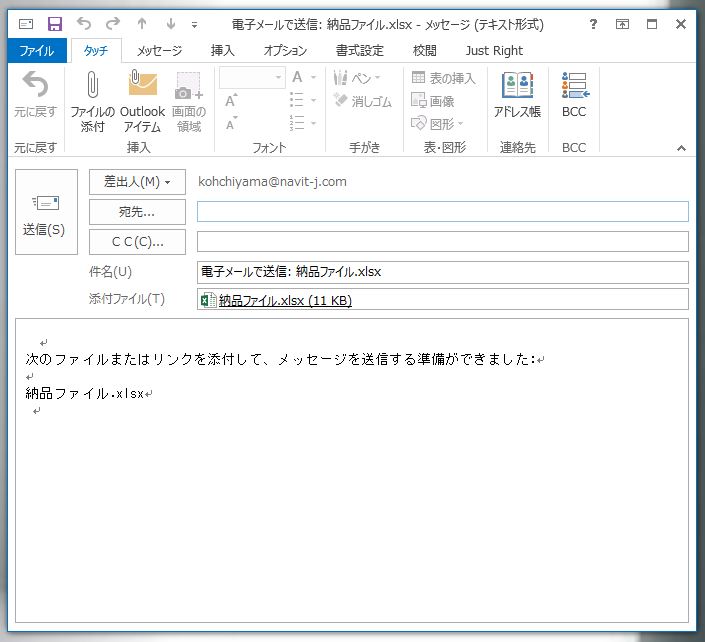This screenshot has height=642, width=705.
Task: Click ファイルの添付 paperclip button
Action: point(92,102)
